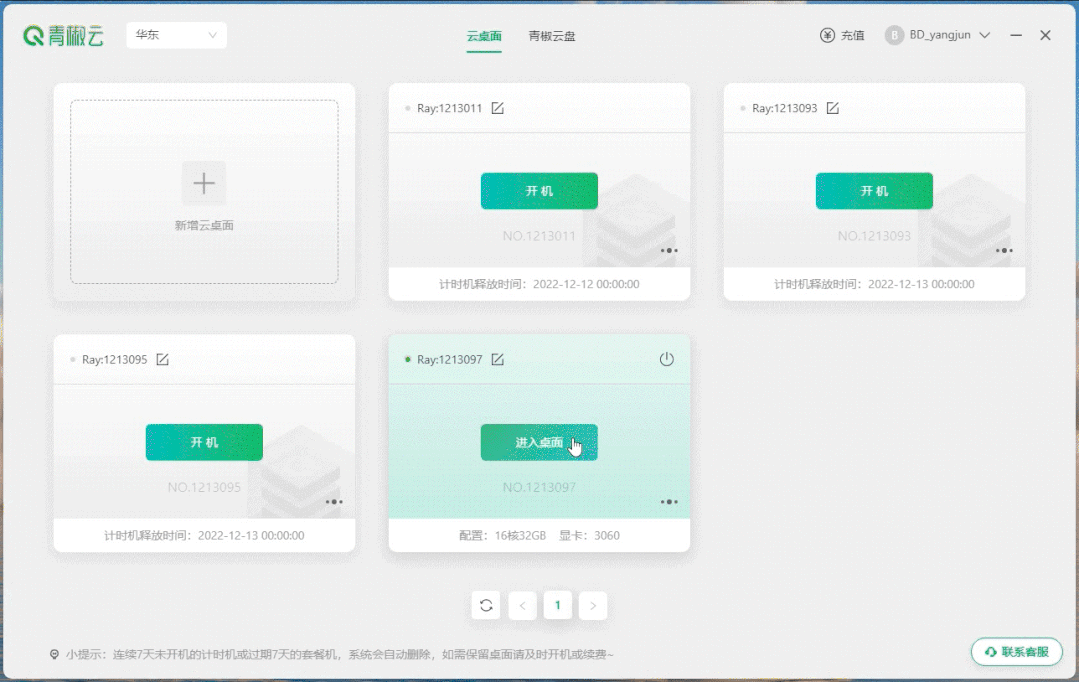
Task: Click the tip icon beside 小提示
Action: pyautogui.click(x=54, y=654)
